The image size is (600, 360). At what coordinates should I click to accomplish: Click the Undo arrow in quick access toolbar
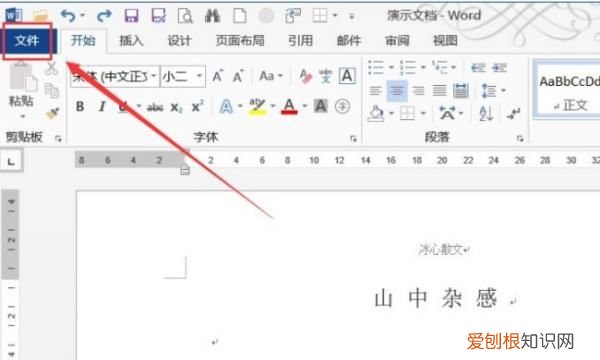[x=68, y=16]
